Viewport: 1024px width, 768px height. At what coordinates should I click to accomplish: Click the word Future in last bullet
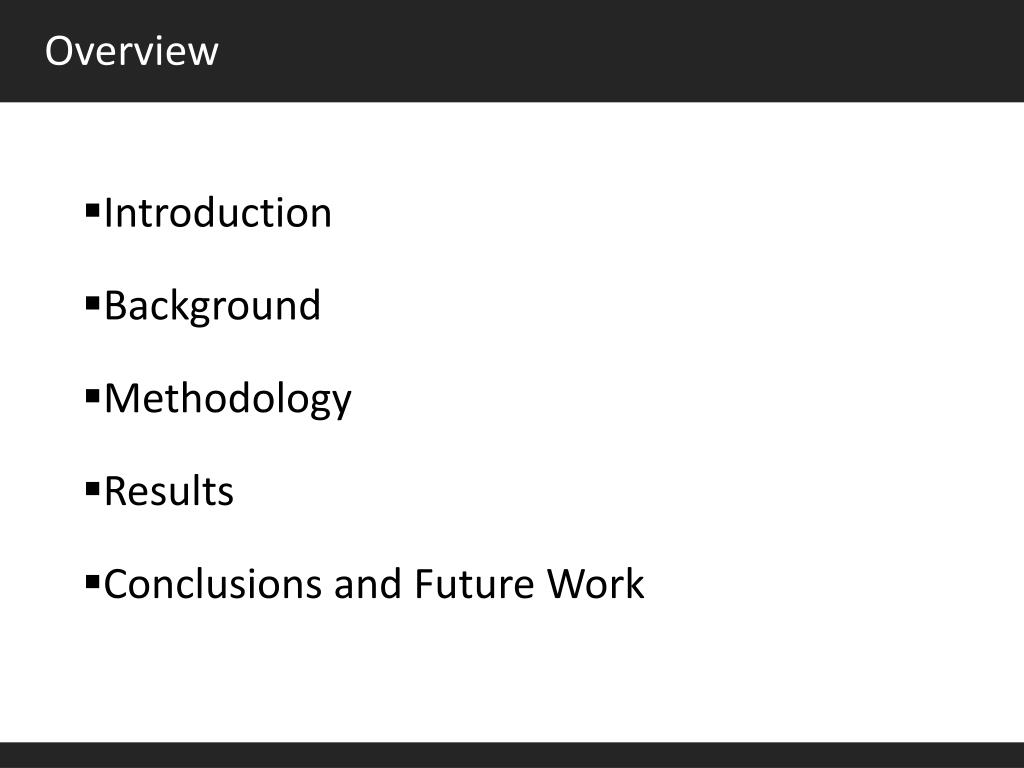tap(474, 584)
